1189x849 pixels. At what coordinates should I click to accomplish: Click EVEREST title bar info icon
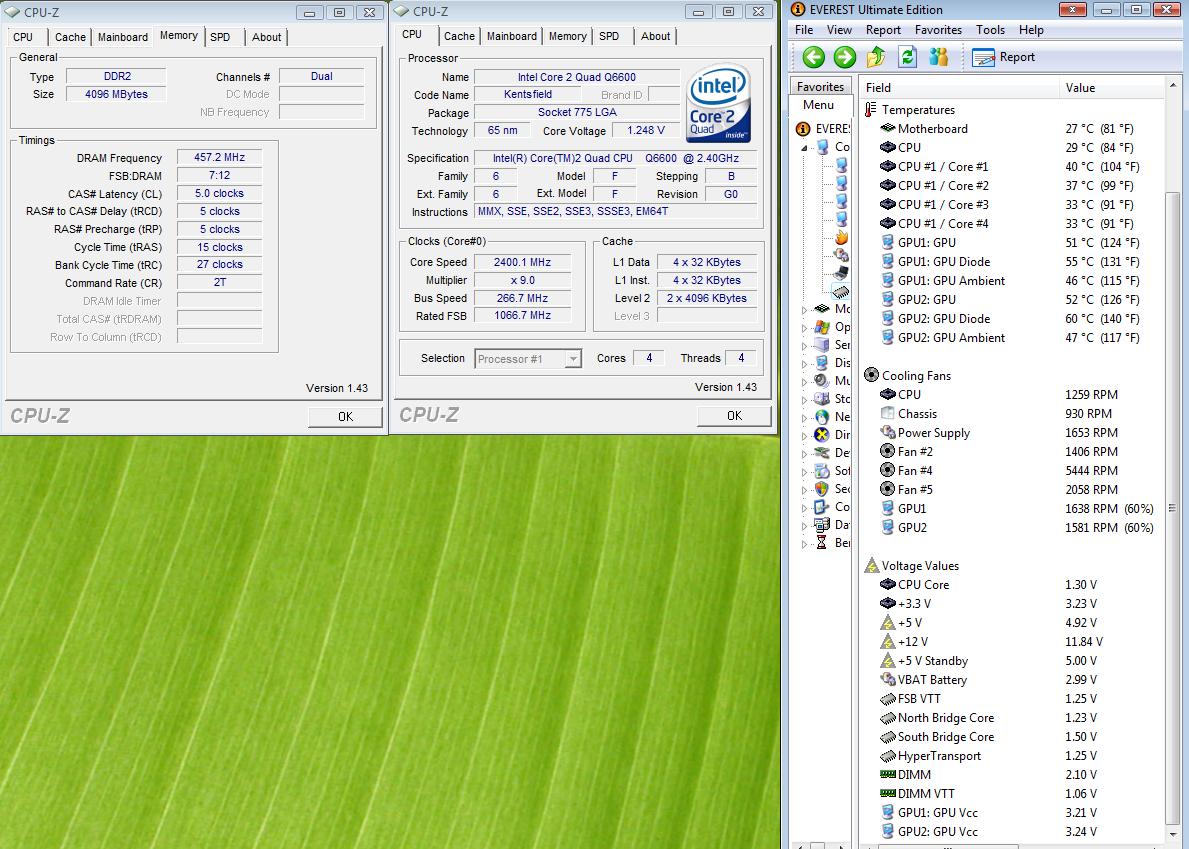798,10
